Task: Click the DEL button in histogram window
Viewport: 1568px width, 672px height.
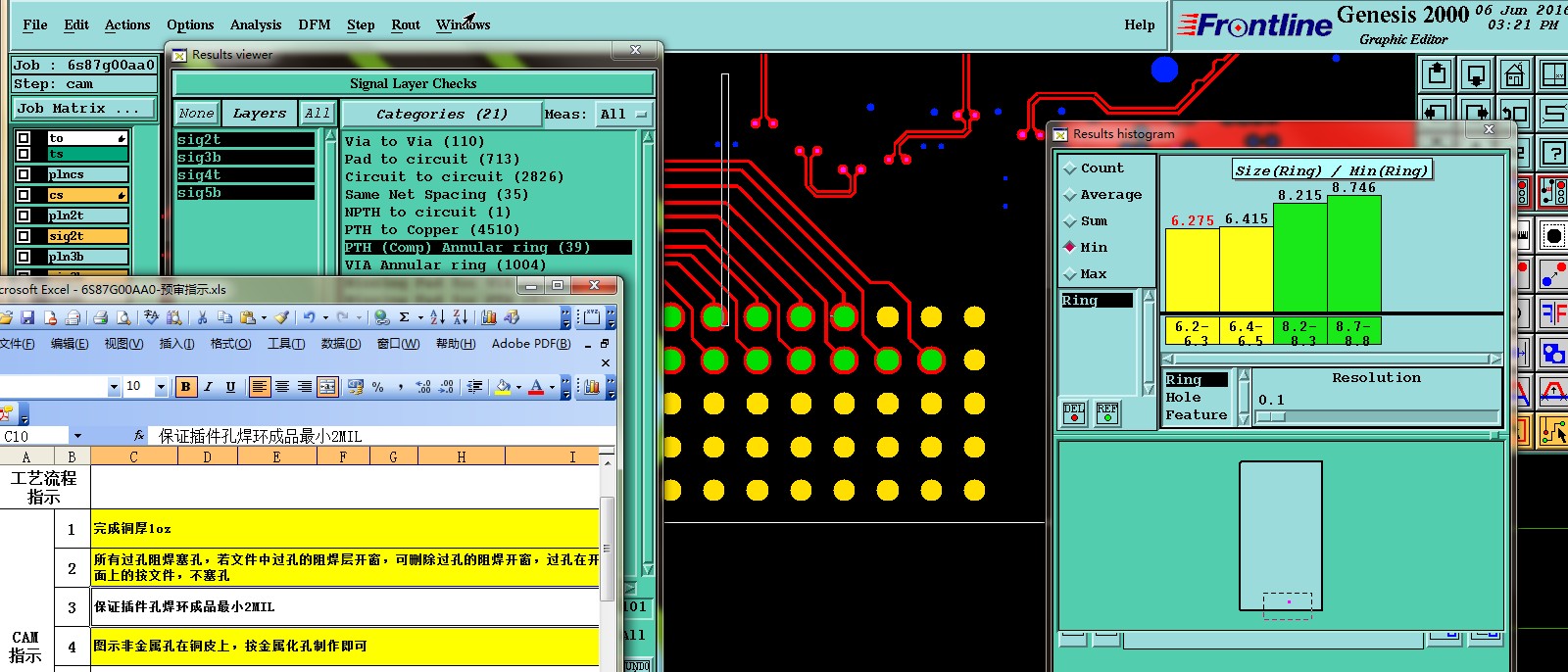Action: pos(1074,413)
